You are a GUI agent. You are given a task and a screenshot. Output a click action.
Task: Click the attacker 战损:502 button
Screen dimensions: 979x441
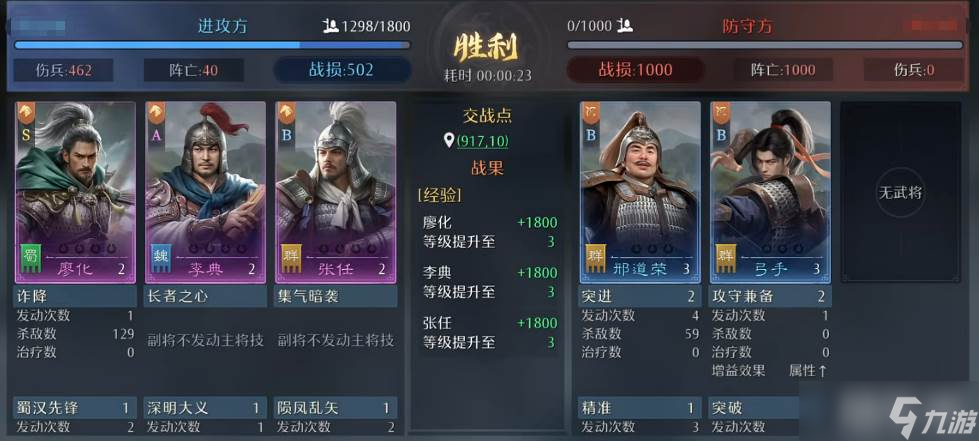[x=342, y=70]
